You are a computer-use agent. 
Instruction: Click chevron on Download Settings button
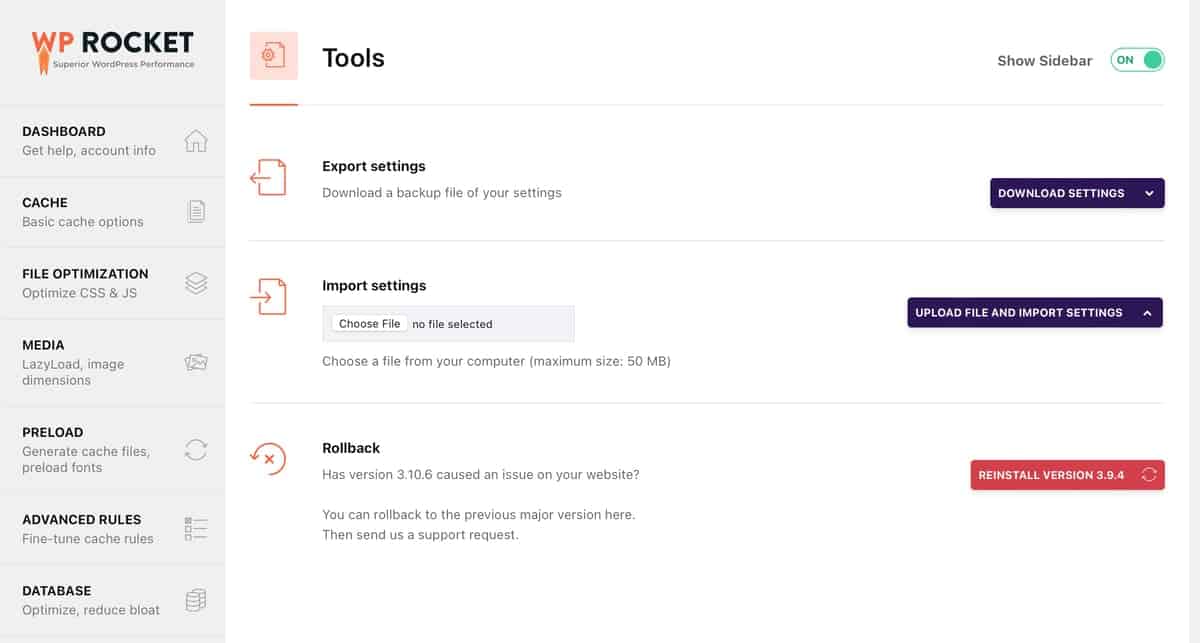pyautogui.click(x=1149, y=193)
